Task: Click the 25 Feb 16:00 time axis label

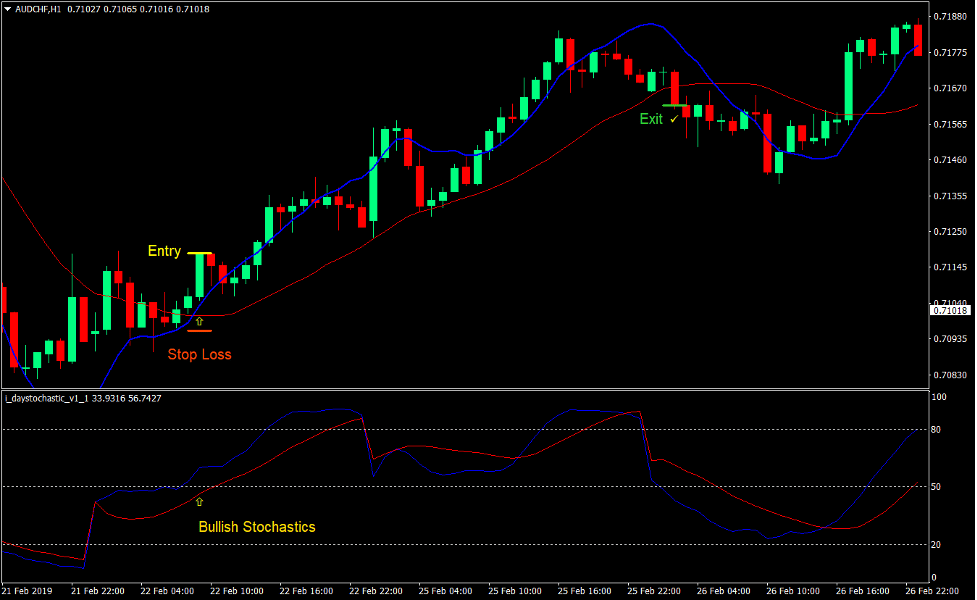Action: point(583,591)
